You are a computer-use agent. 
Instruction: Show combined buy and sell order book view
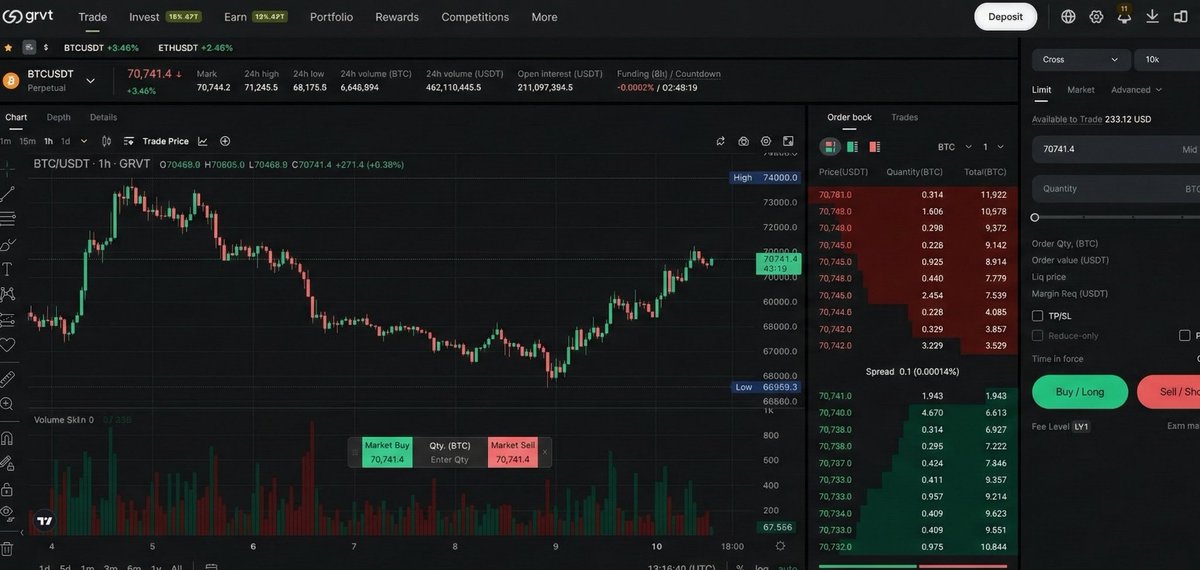(830, 147)
